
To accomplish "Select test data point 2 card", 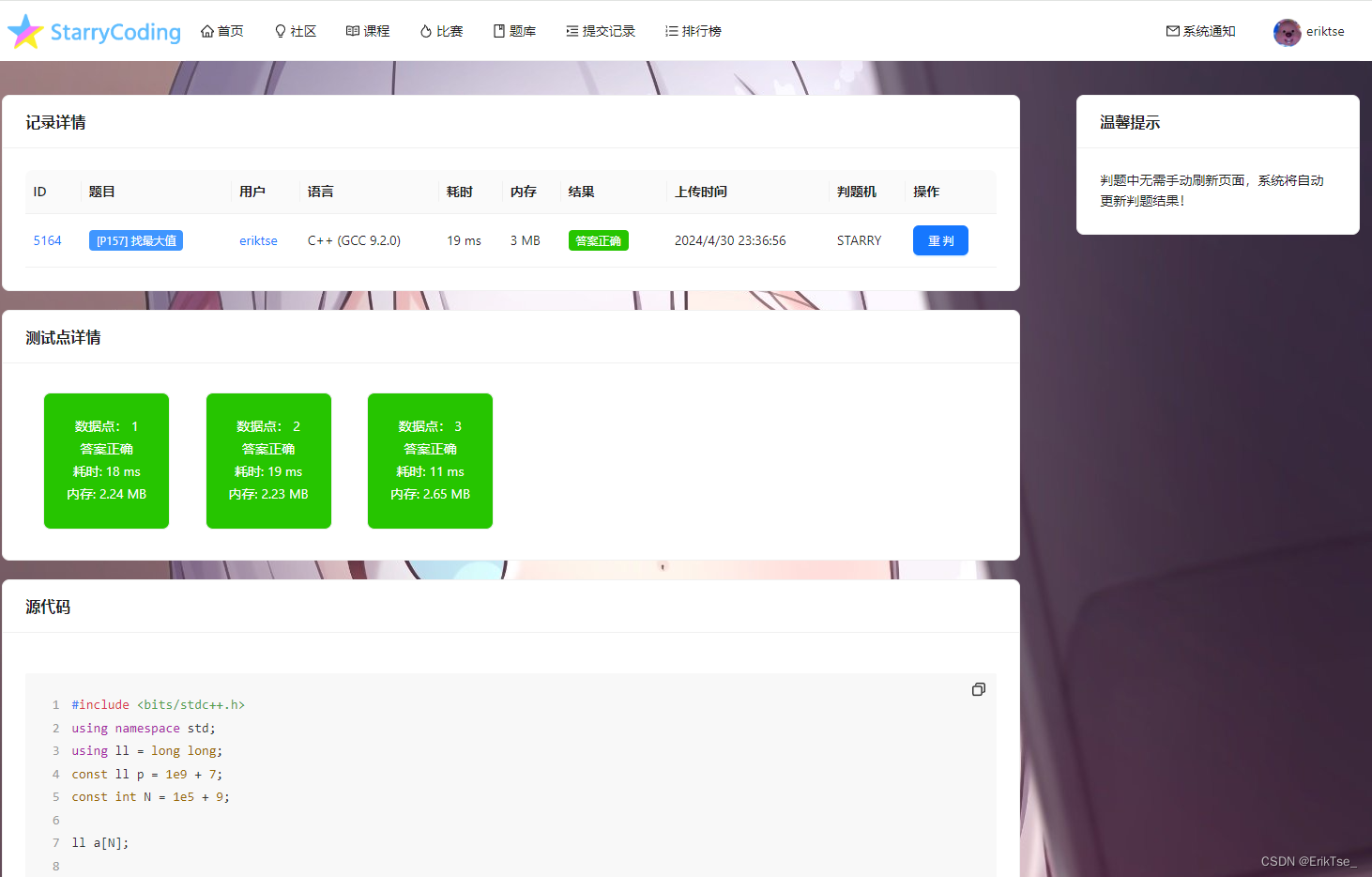I will click(268, 460).
